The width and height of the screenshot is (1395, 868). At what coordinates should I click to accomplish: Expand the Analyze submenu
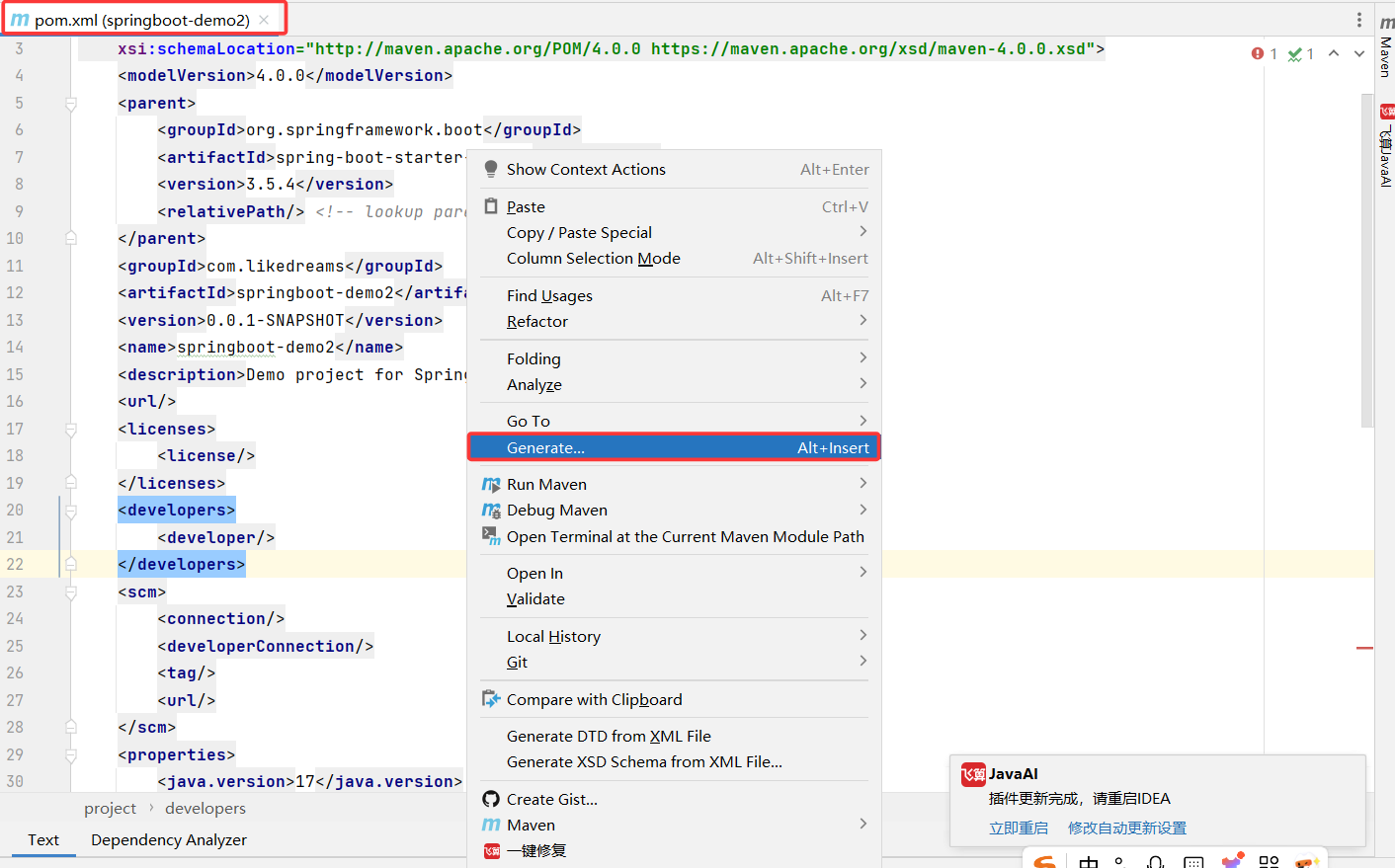(674, 384)
